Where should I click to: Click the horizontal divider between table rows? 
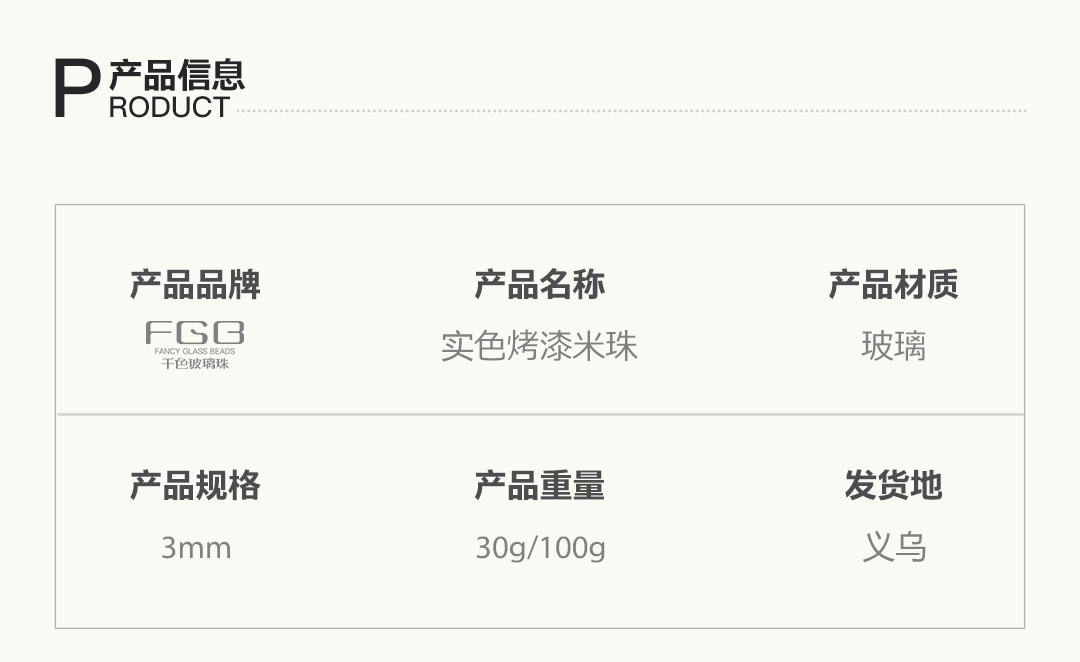pos(540,414)
